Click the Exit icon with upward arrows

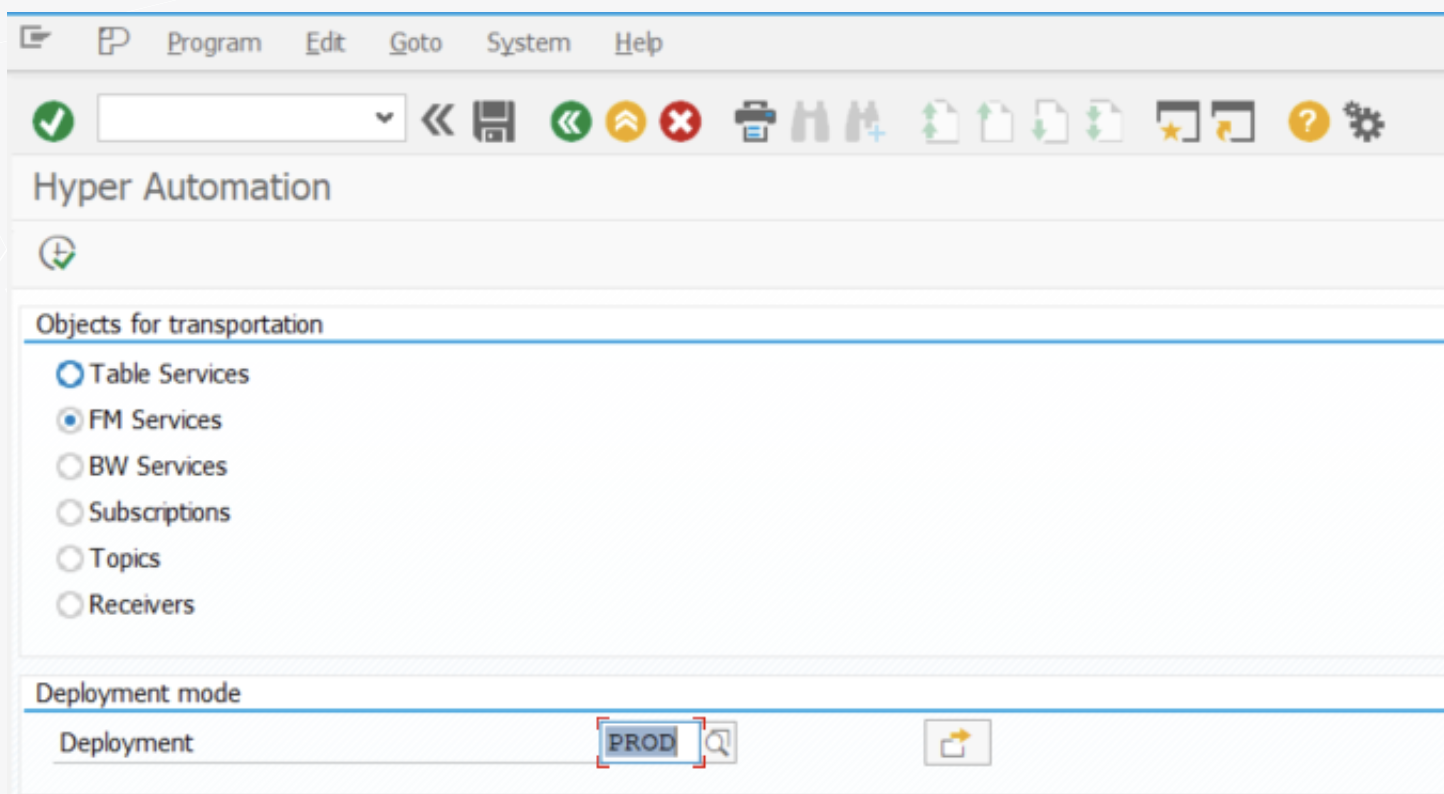pos(624,121)
